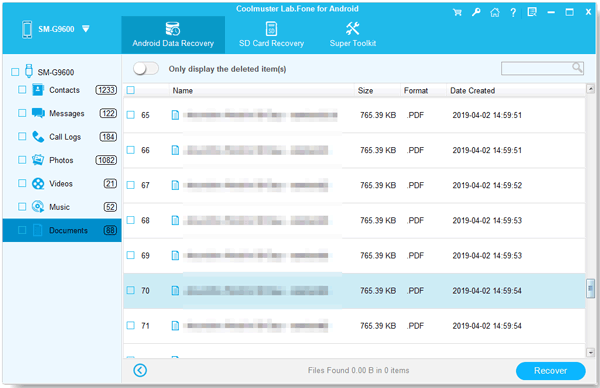Sort by the Name column header
Image resolution: width=600 pixels, height=388 pixels.
(x=261, y=91)
